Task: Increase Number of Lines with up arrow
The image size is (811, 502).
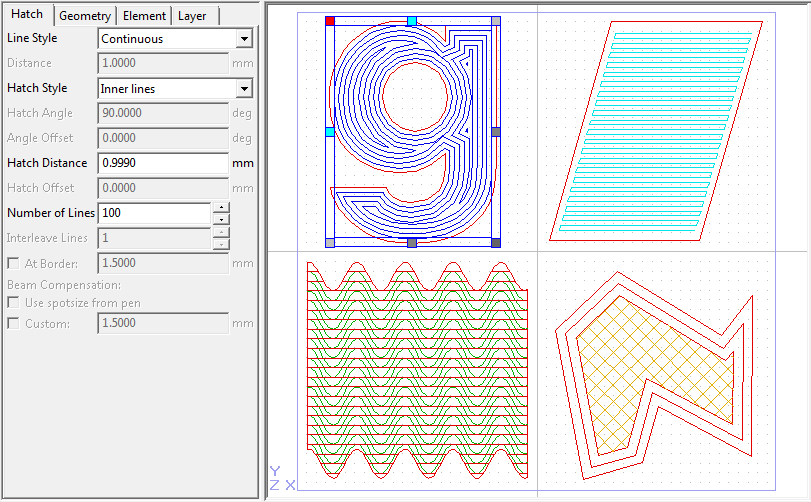Action: [x=221, y=207]
